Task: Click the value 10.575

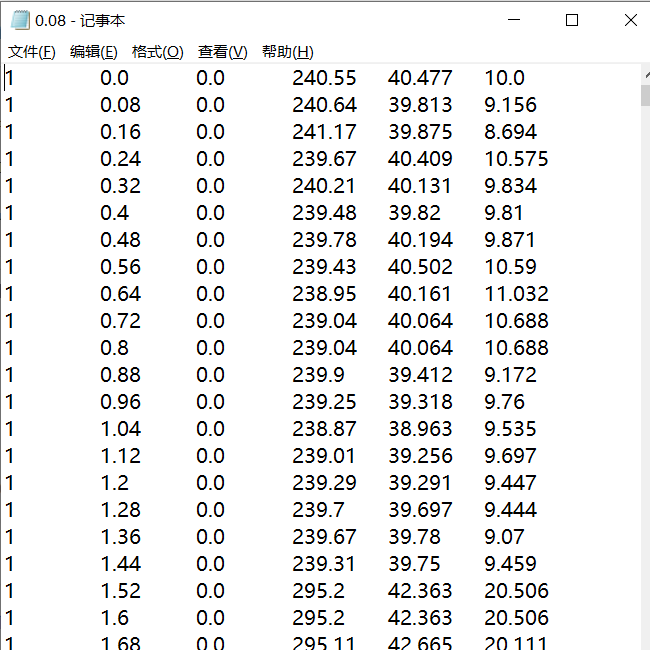Action: coord(517,159)
